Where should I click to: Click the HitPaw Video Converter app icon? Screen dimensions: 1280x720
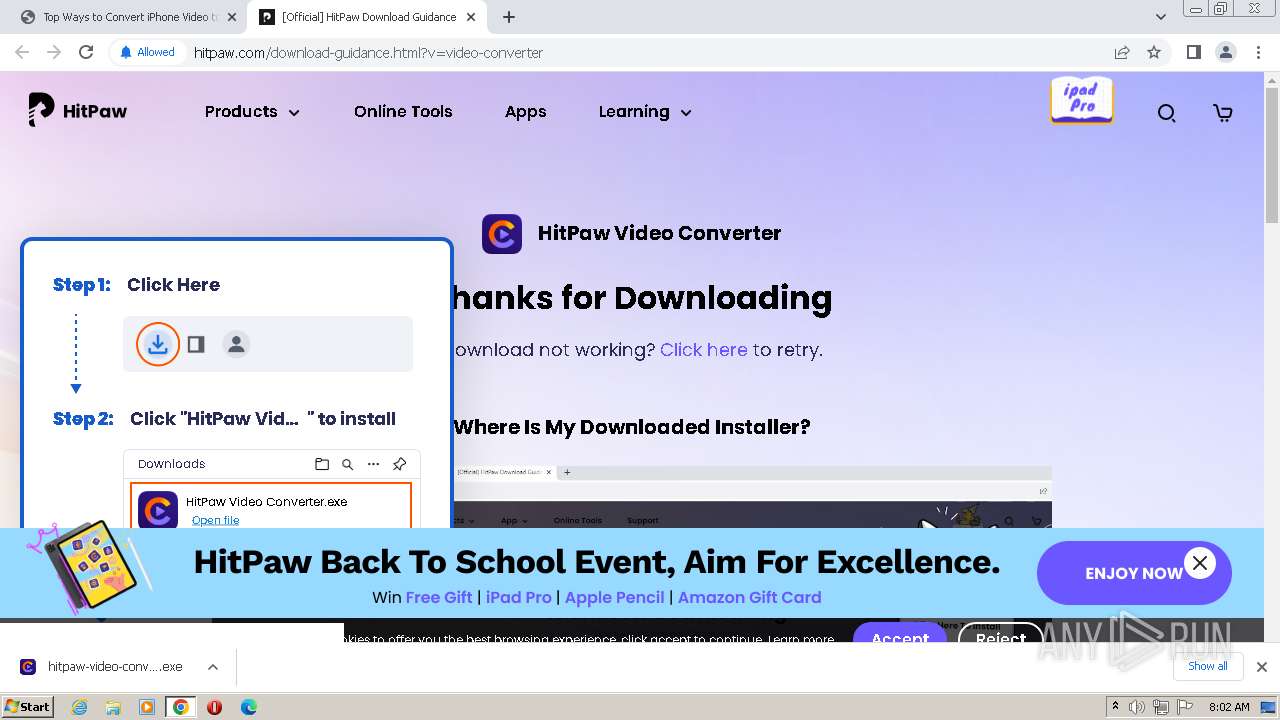pos(502,234)
